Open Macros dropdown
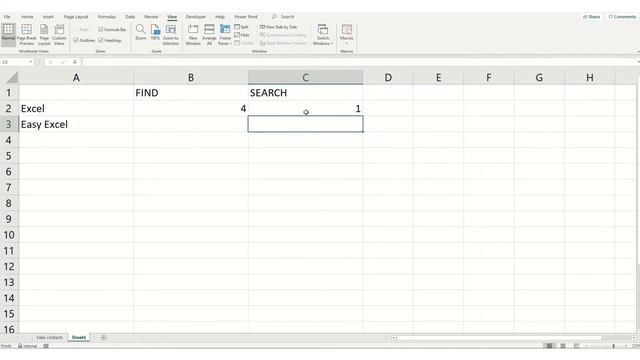 (x=347, y=34)
